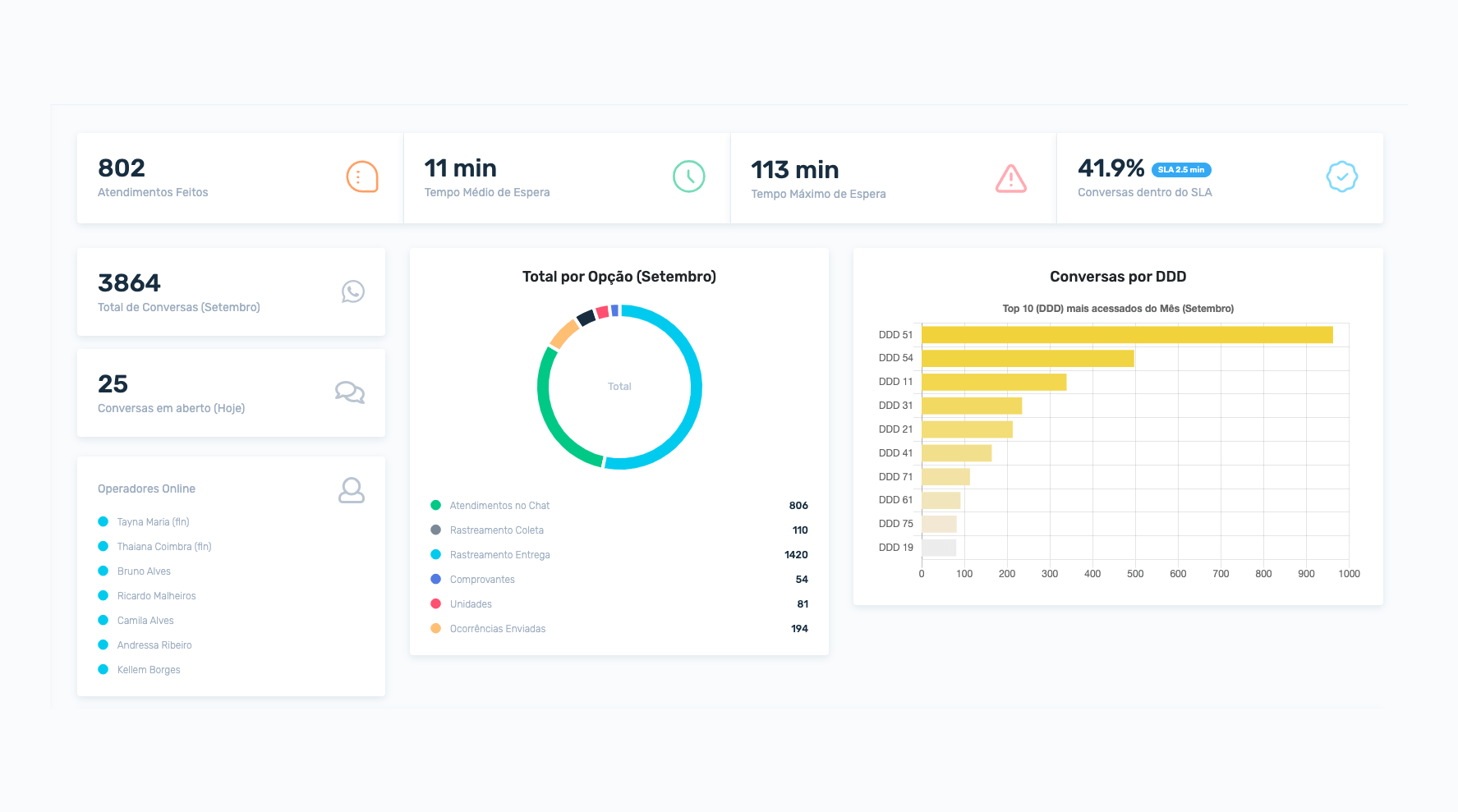1458x812 pixels.
Task: Click the red warning triangle icon
Action: point(1010,178)
